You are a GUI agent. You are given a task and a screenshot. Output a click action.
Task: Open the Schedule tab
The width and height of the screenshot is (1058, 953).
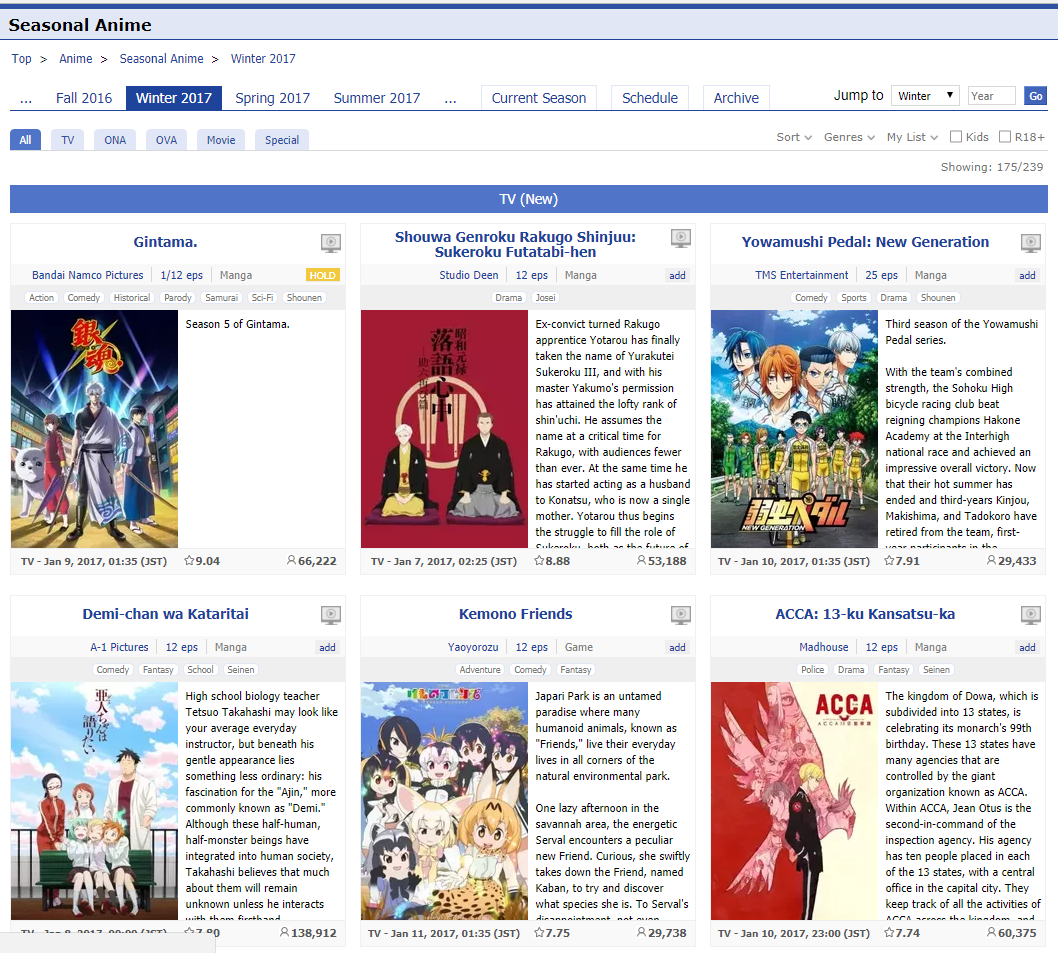pyautogui.click(x=650, y=99)
